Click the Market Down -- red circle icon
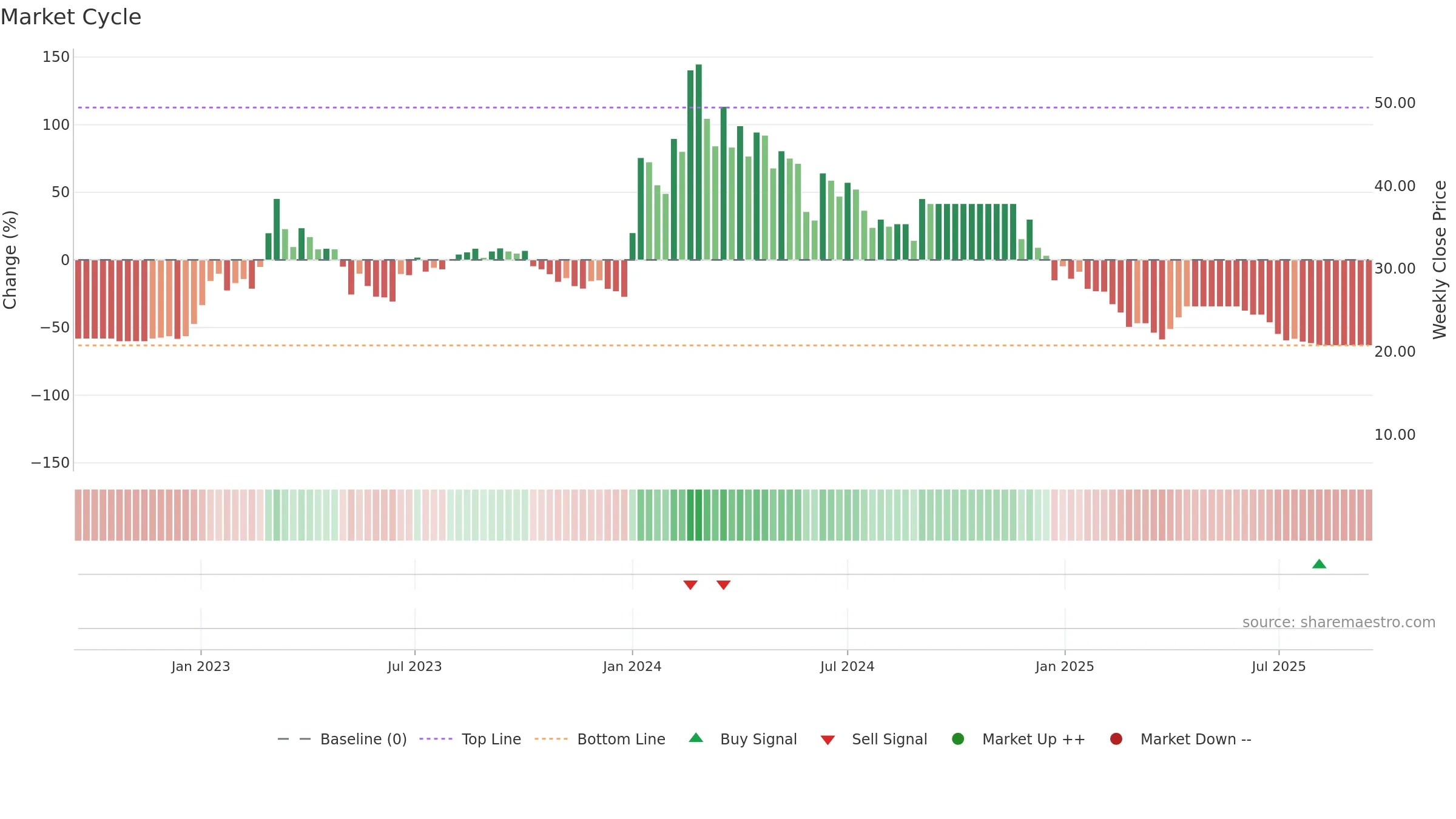1456x819 pixels. [x=1116, y=739]
